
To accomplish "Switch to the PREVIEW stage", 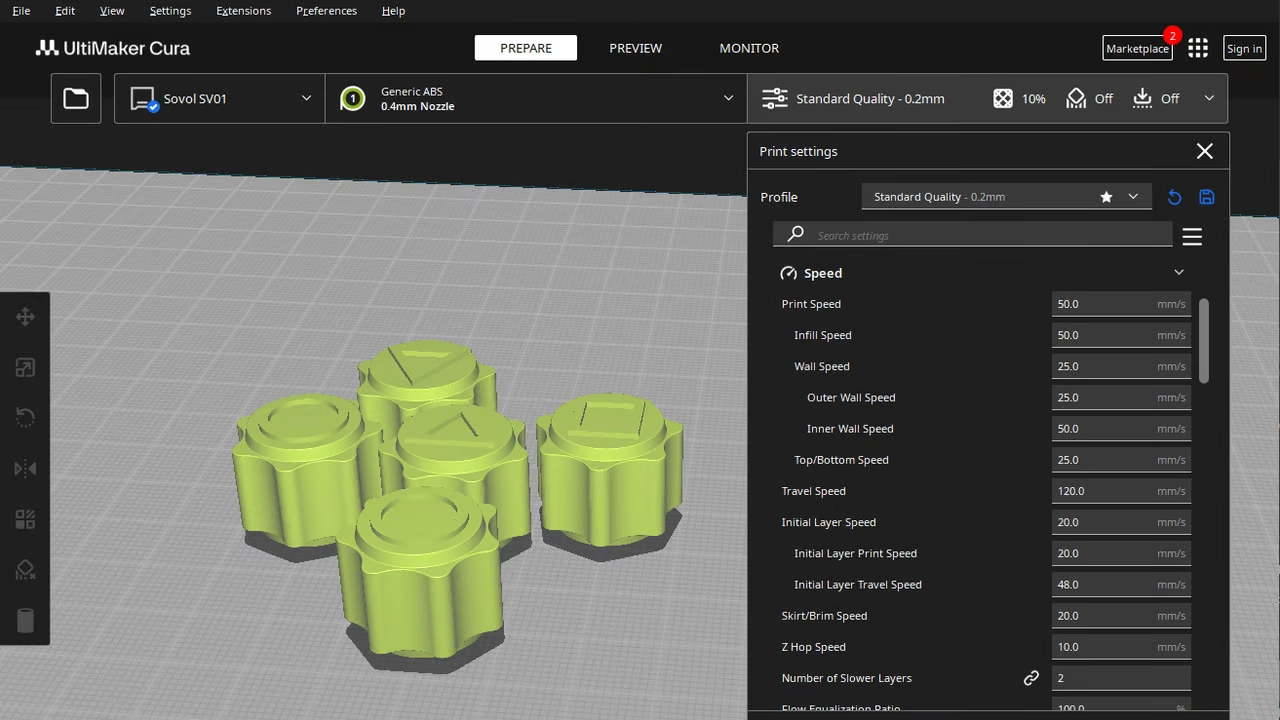I will click(636, 48).
